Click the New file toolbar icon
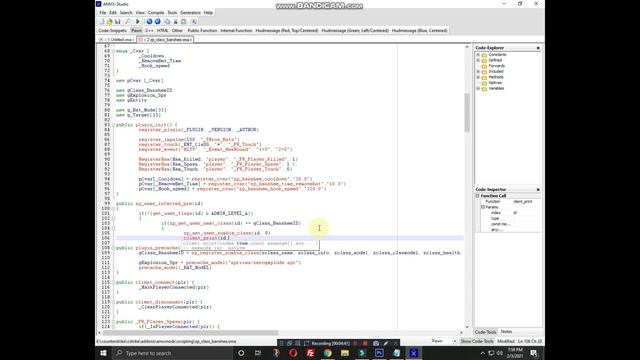This screenshot has height=360, width=640. point(102,22)
